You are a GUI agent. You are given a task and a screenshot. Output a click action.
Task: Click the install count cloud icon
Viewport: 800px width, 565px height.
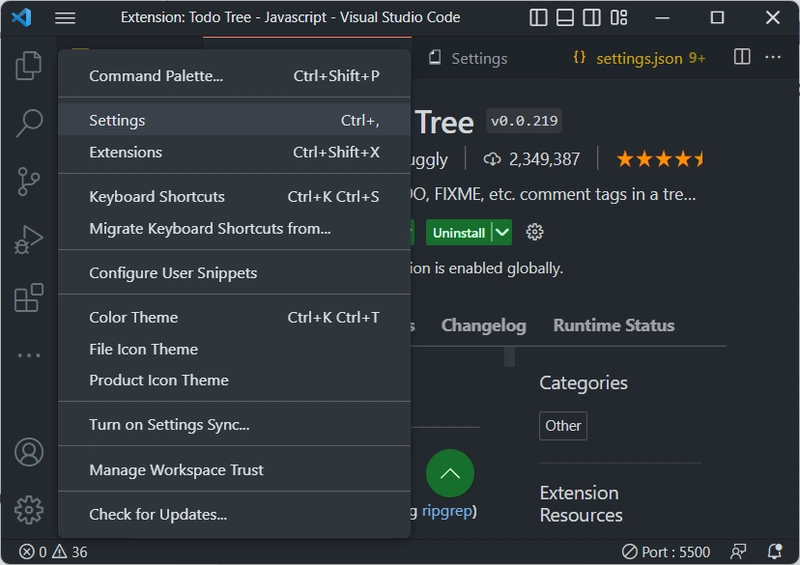point(492,159)
